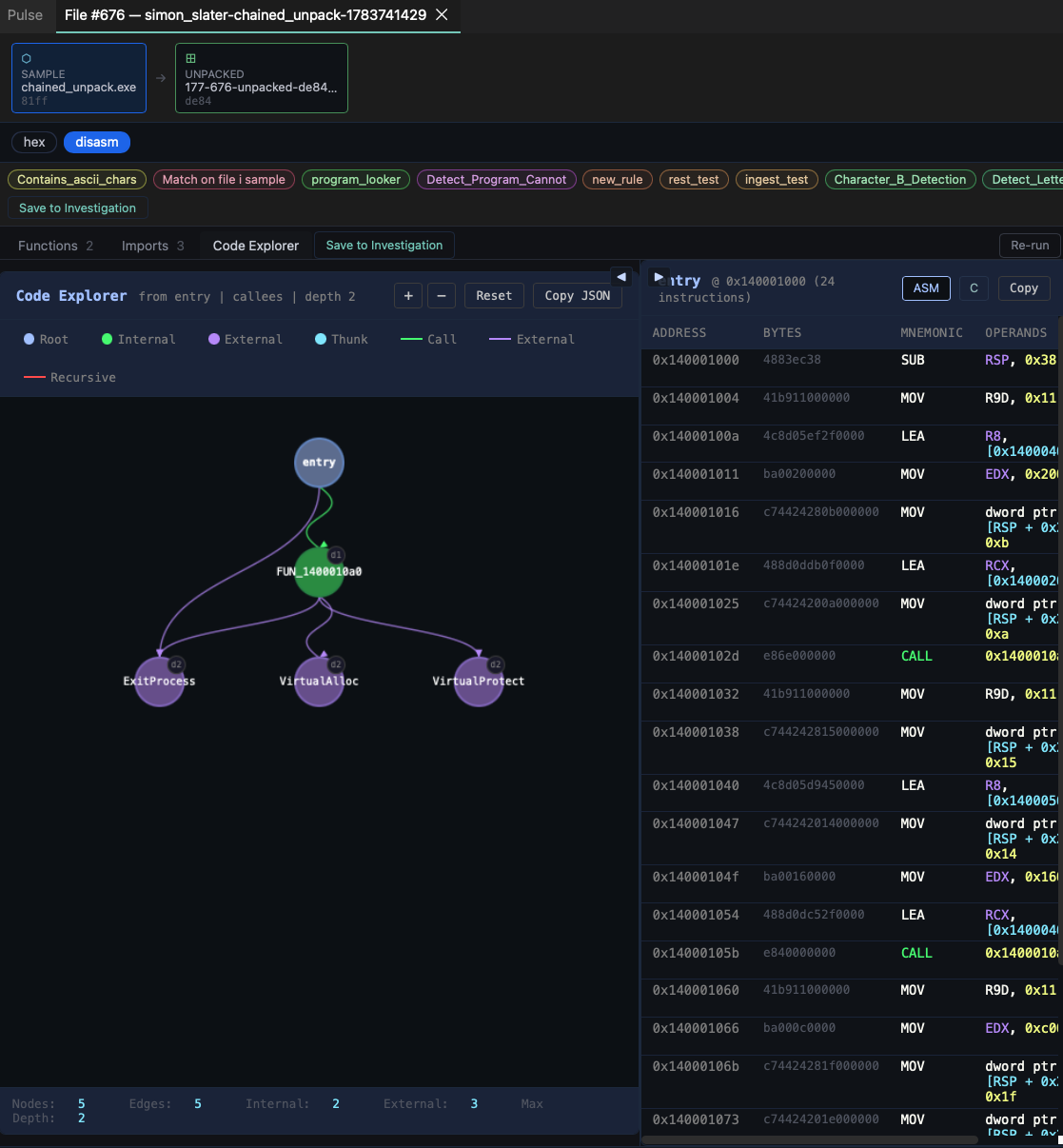
Task: Switch disassembly to ASM view
Action: pos(926,288)
